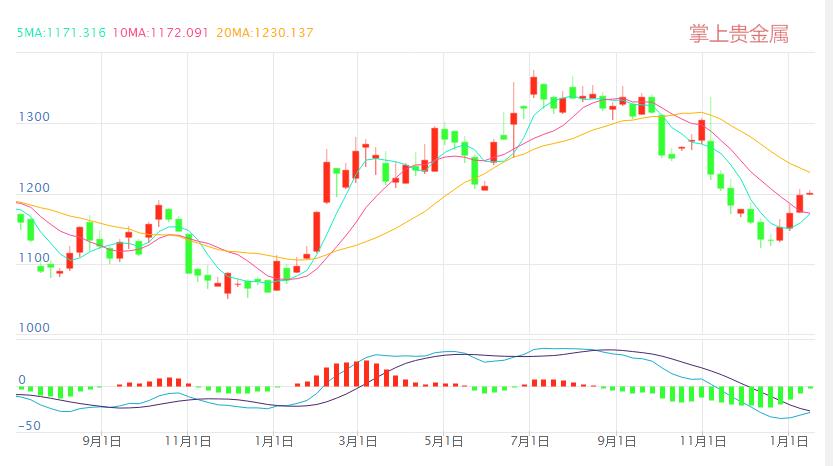Click the 3月1日 date axis label
Screen dimensions: 833x466
pos(358,440)
